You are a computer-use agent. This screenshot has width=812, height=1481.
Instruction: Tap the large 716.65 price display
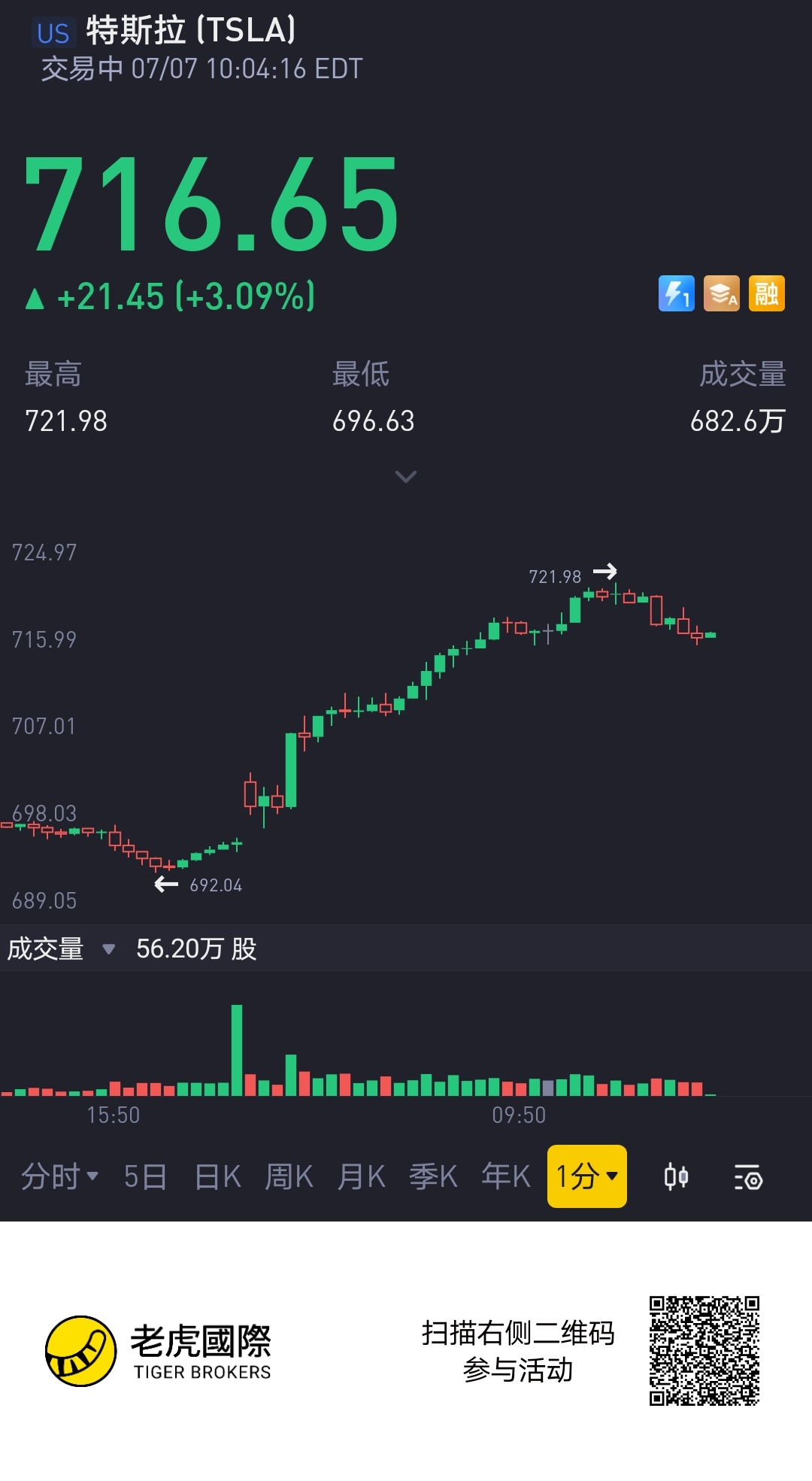(212, 205)
